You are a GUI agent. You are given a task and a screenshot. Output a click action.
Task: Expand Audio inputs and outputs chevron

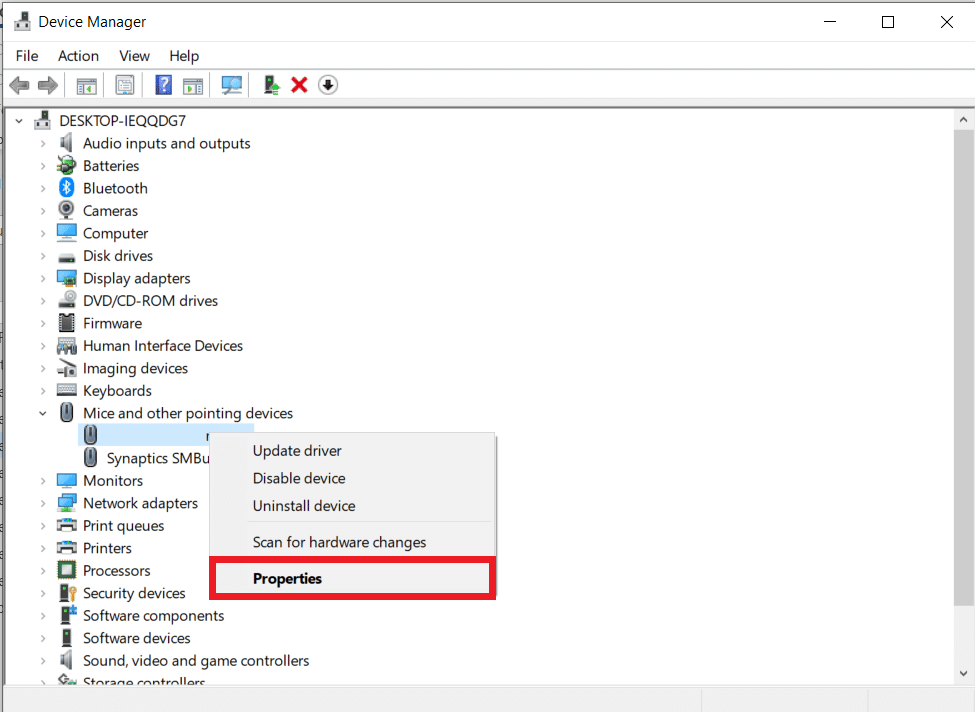(x=43, y=144)
